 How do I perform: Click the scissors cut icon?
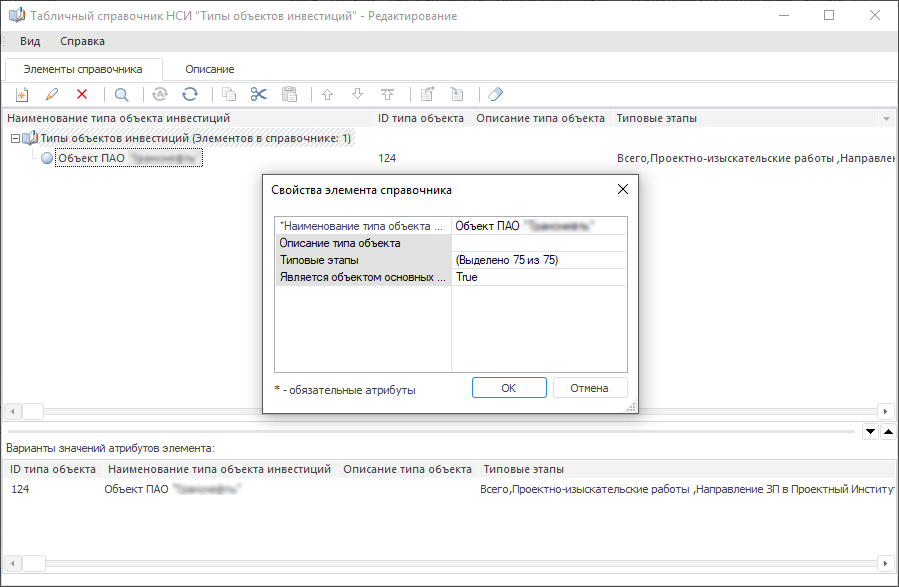(259, 95)
